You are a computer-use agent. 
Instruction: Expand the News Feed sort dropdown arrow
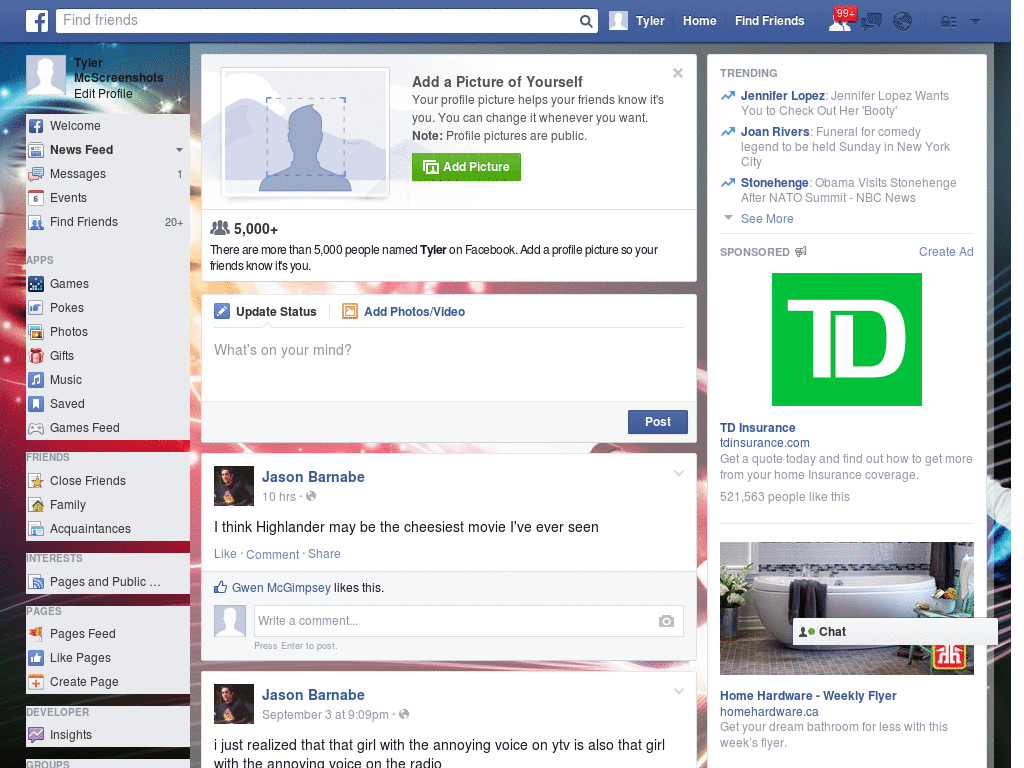pos(179,150)
